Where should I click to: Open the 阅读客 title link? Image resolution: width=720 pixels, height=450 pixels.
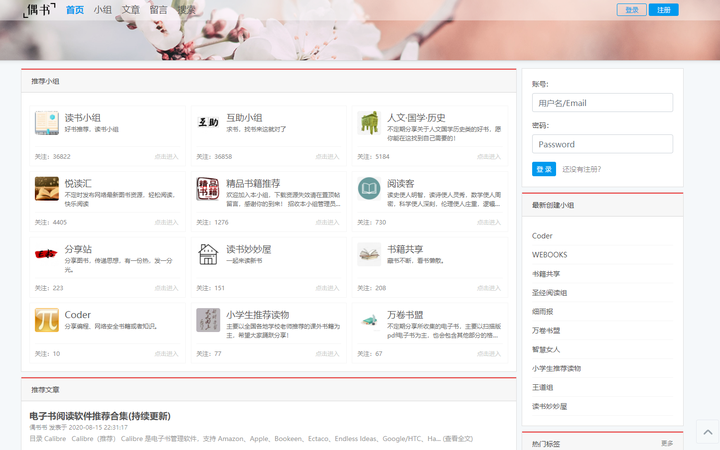pyautogui.click(x=401, y=184)
